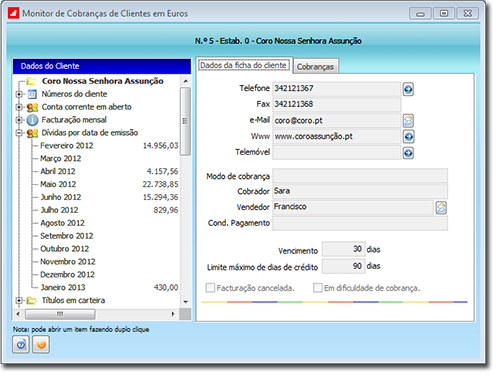Click the info icon of Facturação mensal
Screen dimensions: 496x376
tap(32, 120)
